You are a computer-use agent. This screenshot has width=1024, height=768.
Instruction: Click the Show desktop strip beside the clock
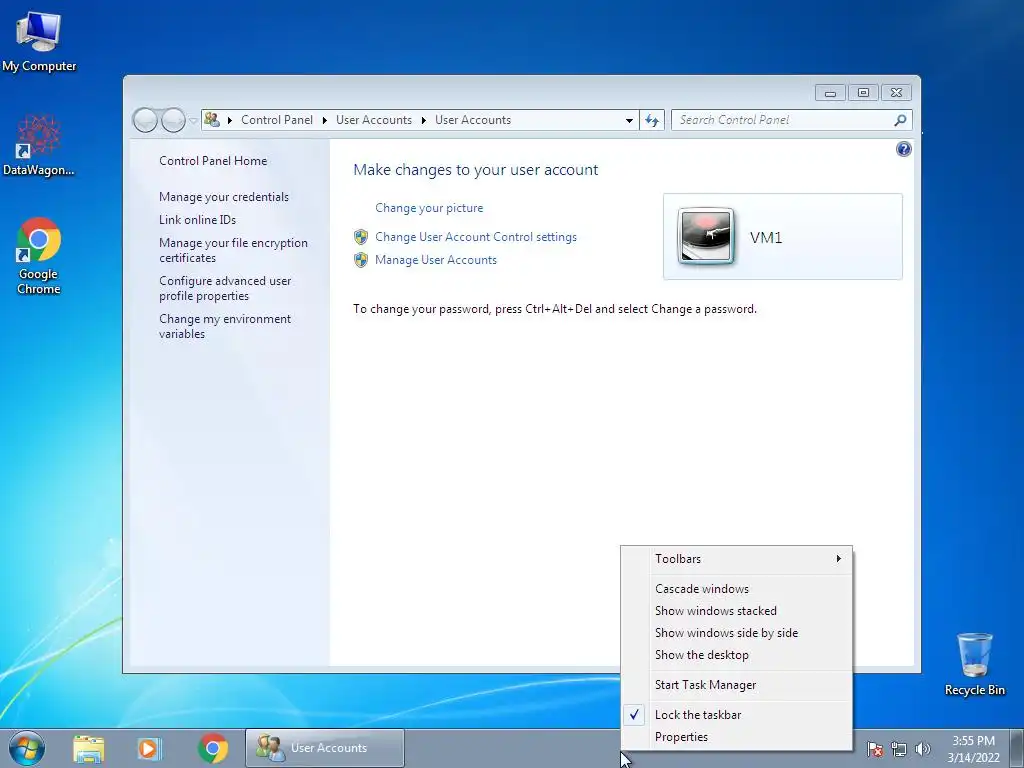pyautogui.click(x=1017, y=748)
